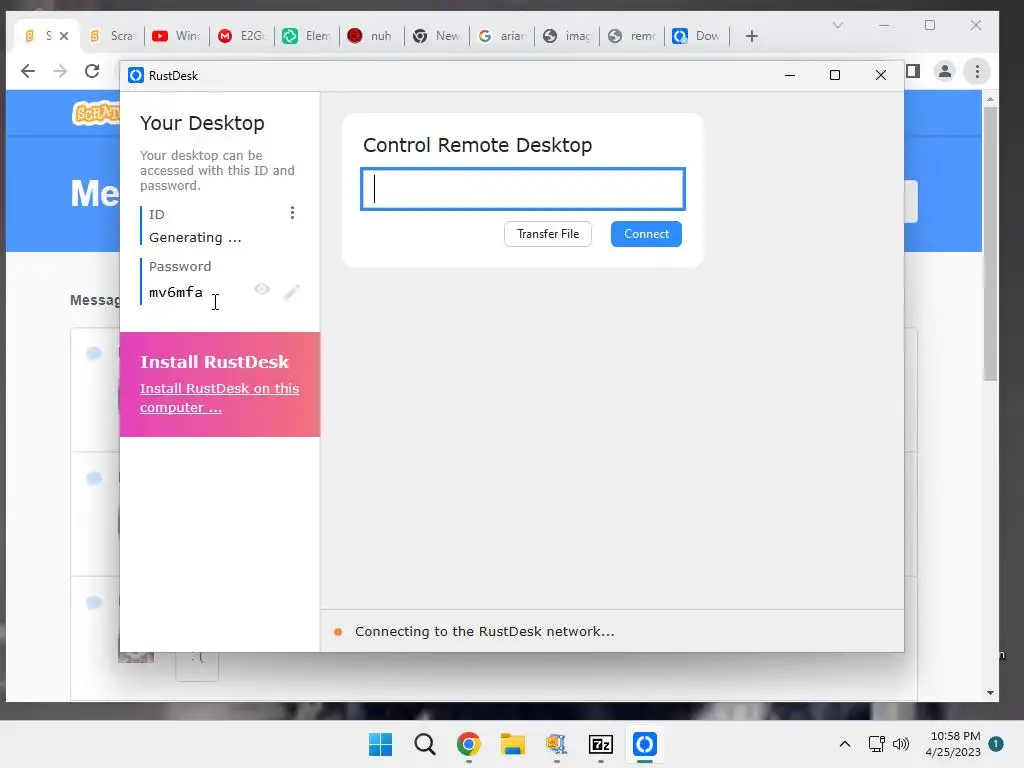Viewport: 1024px width, 768px height.
Task: Switch to the Dow tab
Action: click(696, 36)
